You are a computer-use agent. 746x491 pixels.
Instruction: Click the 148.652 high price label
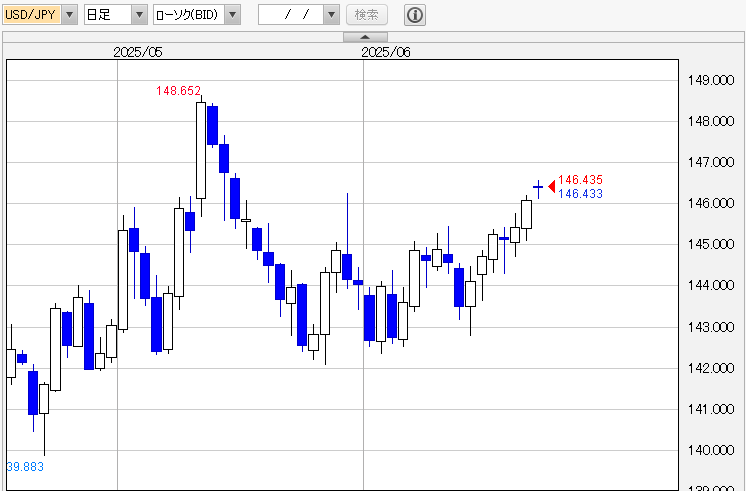pos(178,90)
